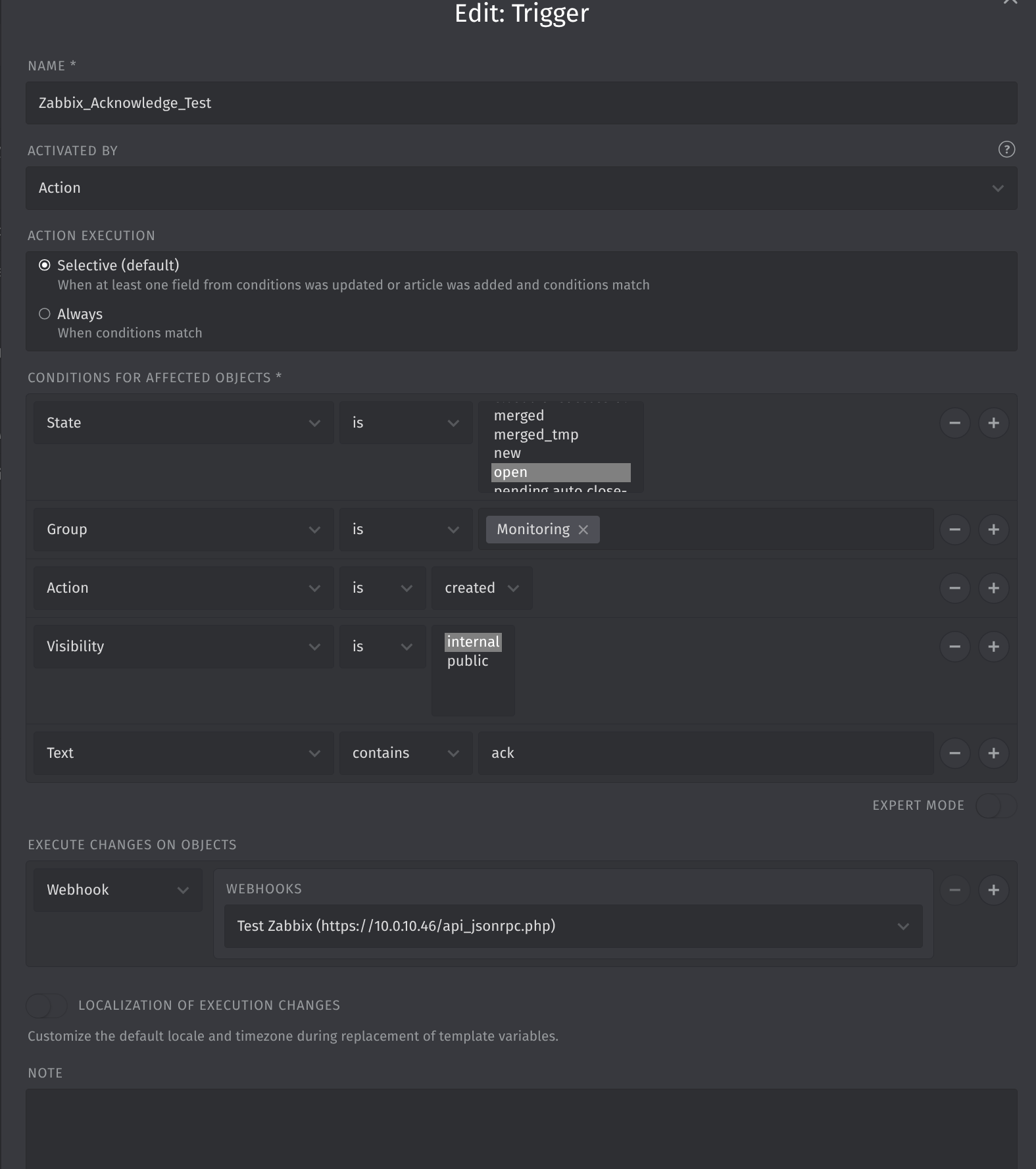Click the Name input field

521,103
